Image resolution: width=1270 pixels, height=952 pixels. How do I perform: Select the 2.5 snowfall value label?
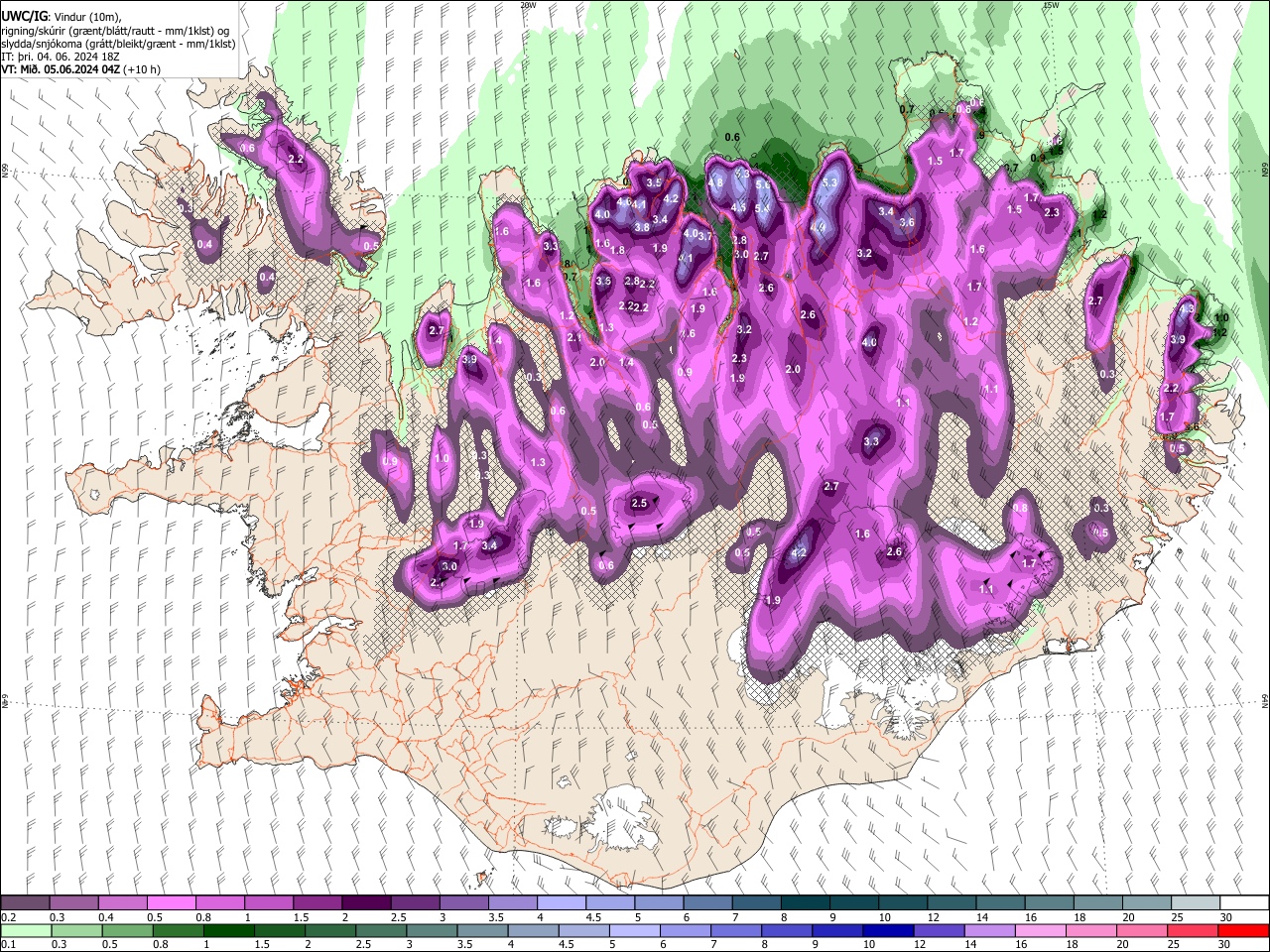point(639,503)
